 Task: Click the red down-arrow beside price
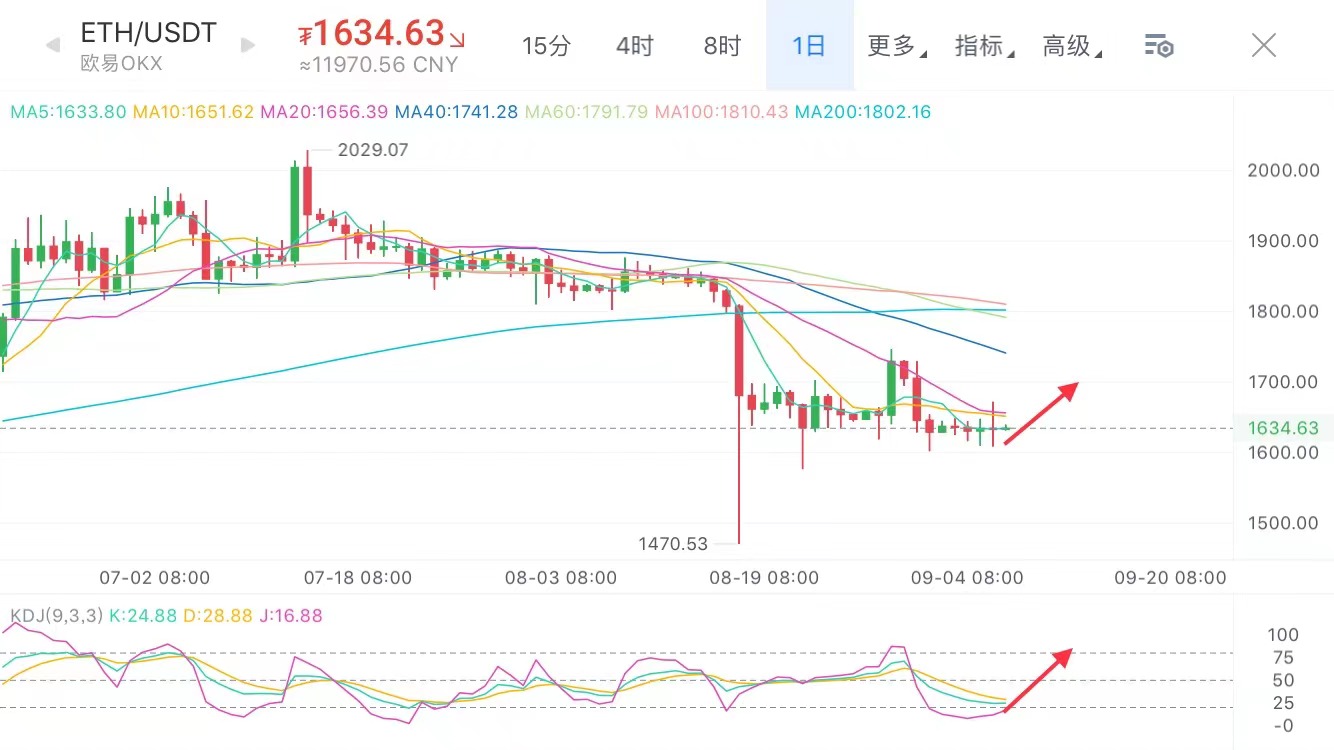click(457, 40)
